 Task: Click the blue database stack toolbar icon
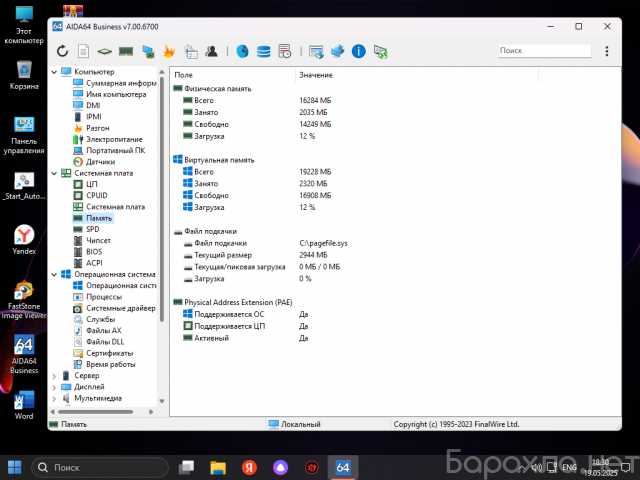pyautogui.click(x=263, y=51)
